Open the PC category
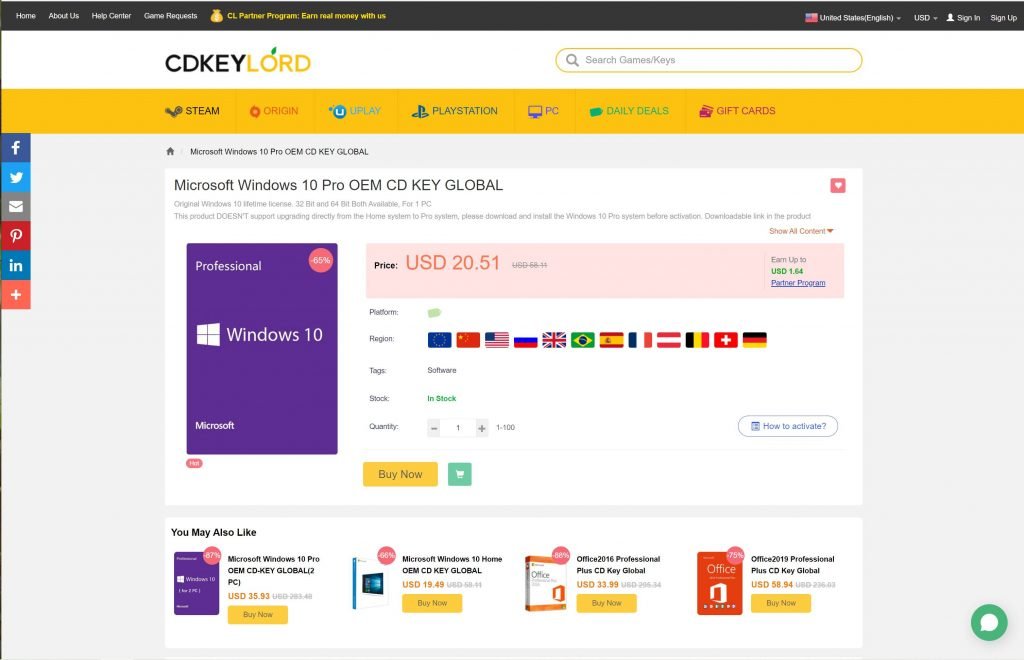Screen dimensions: 1024x660 [543, 111]
